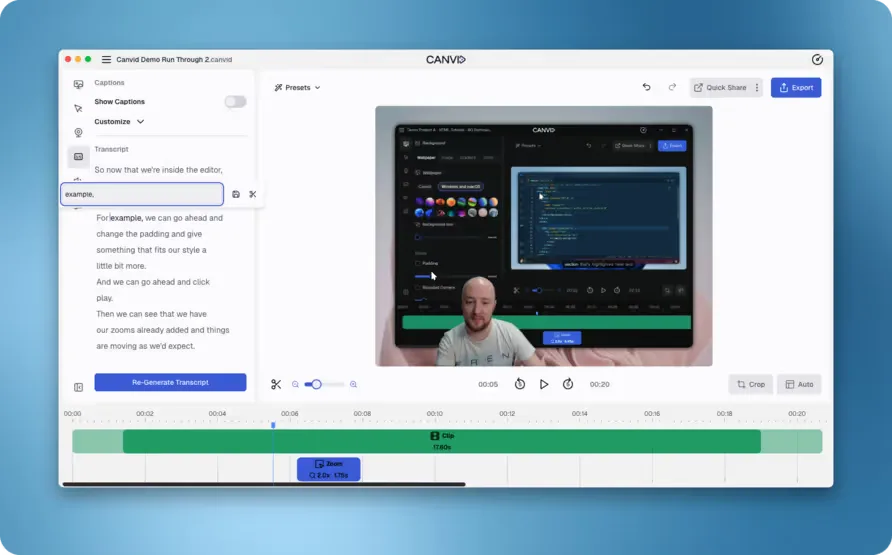The width and height of the screenshot is (892, 555).
Task: Click the Export button
Action: (796, 88)
